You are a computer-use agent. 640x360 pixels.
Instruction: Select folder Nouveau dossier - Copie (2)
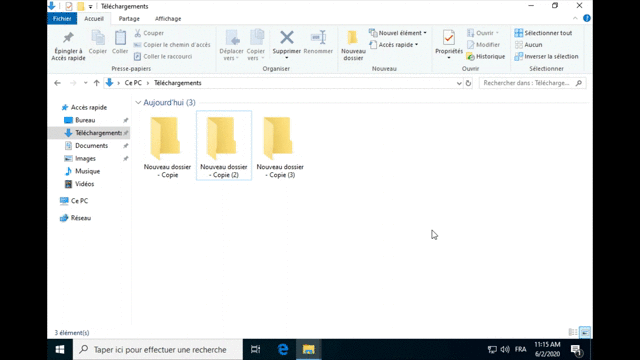[x=224, y=146]
